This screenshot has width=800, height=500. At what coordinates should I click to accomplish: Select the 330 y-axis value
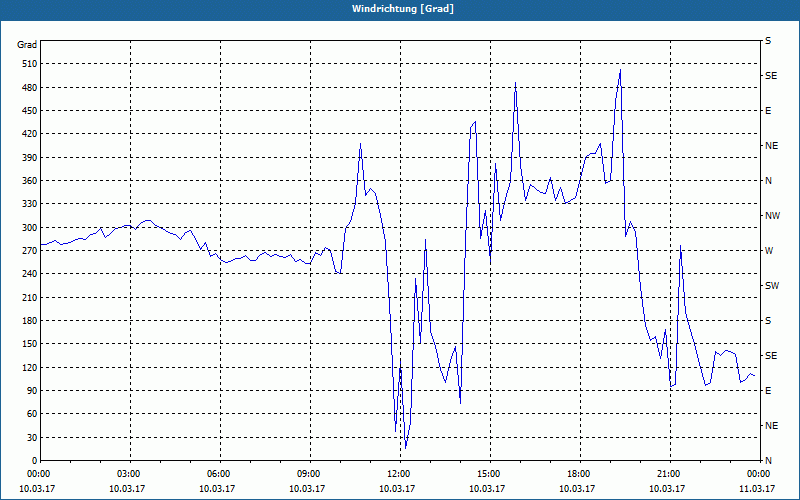coord(30,204)
